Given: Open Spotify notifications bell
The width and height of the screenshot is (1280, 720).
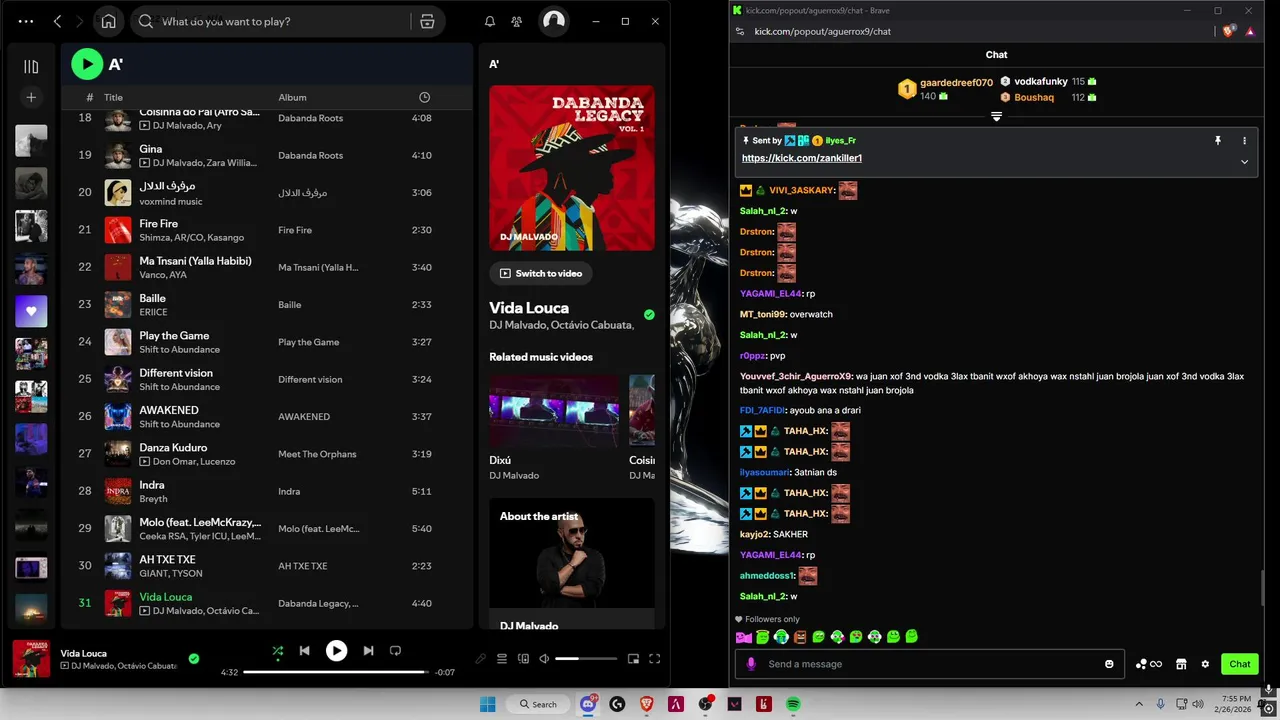Looking at the screenshot, I should (x=490, y=21).
